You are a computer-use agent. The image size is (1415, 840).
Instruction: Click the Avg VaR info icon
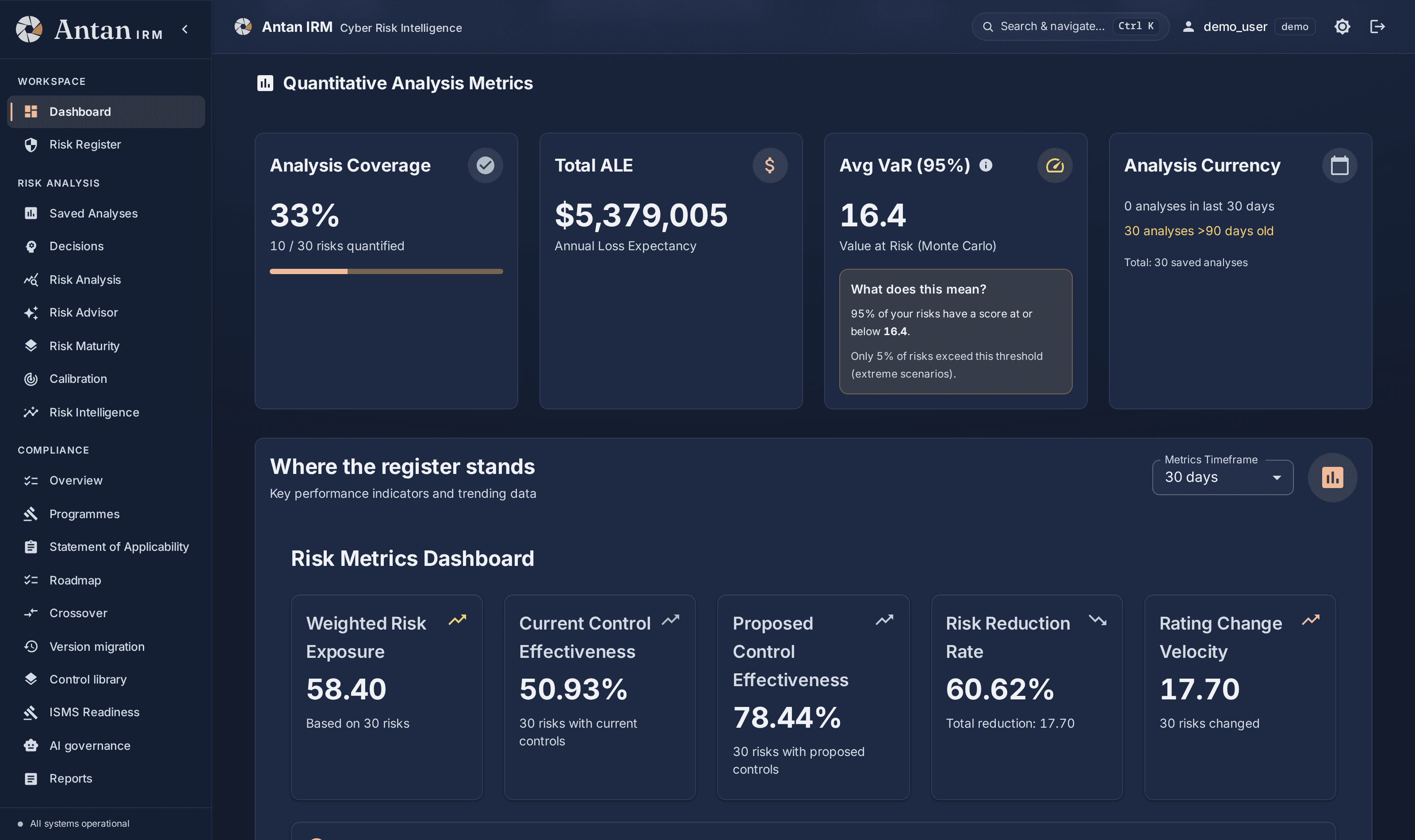click(x=985, y=165)
